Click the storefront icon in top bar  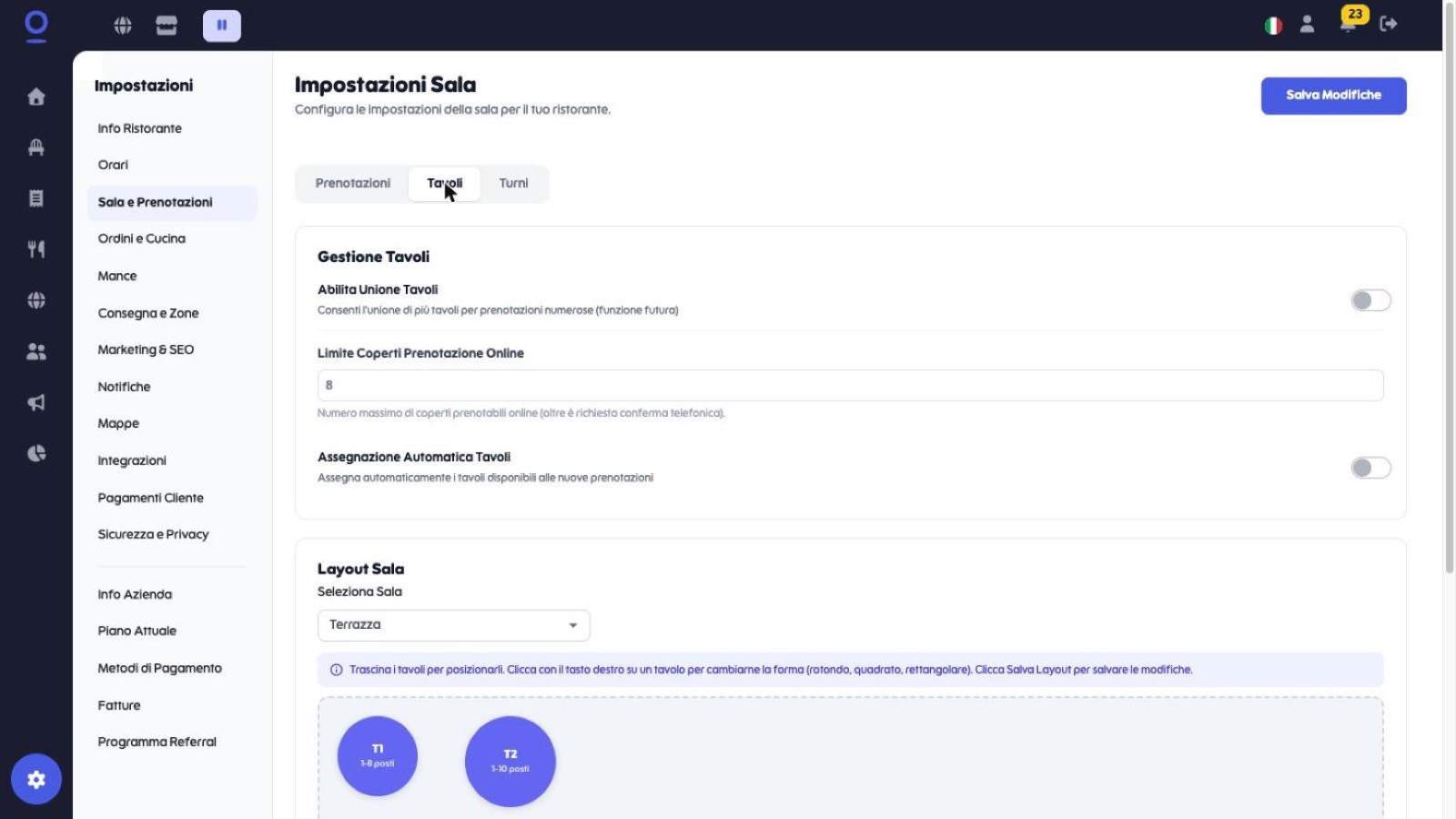(167, 25)
